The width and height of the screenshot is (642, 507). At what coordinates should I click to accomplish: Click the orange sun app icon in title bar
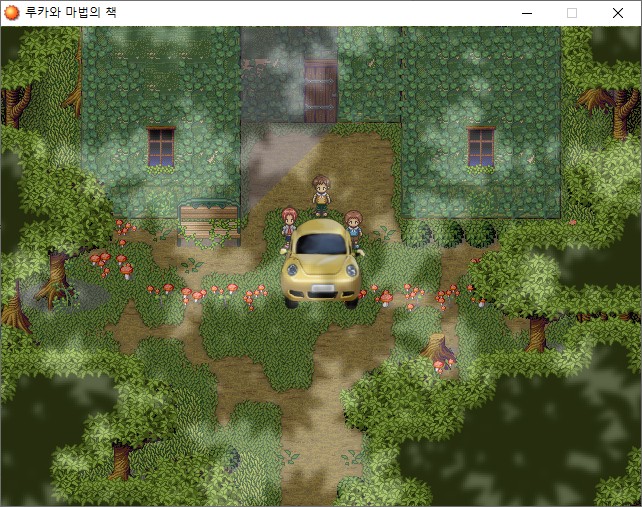(x=11, y=13)
